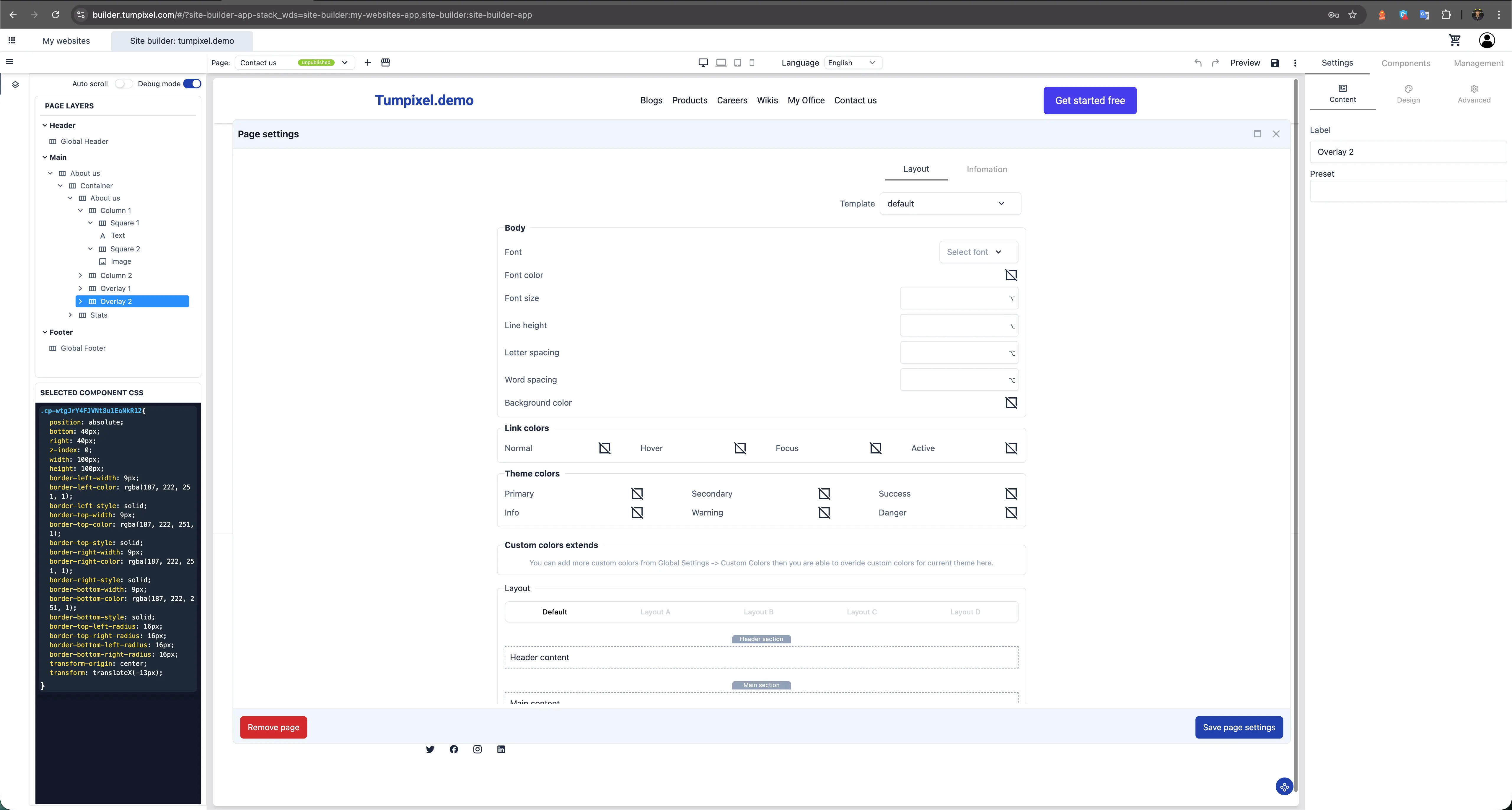Switch to mobile preview mode
The width and height of the screenshot is (1512, 810).
click(x=752, y=63)
